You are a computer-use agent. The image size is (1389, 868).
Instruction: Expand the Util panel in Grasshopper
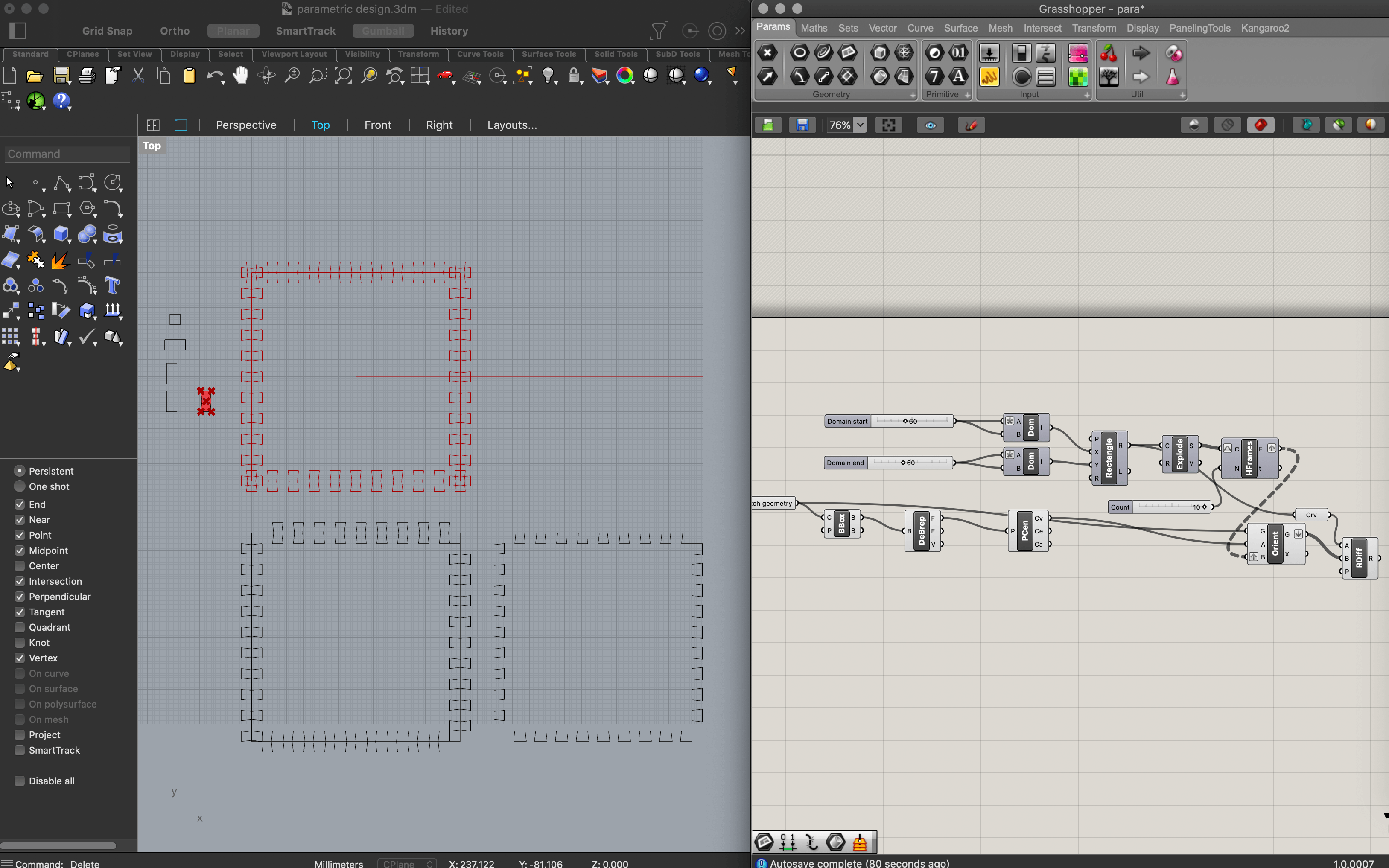1183,95
